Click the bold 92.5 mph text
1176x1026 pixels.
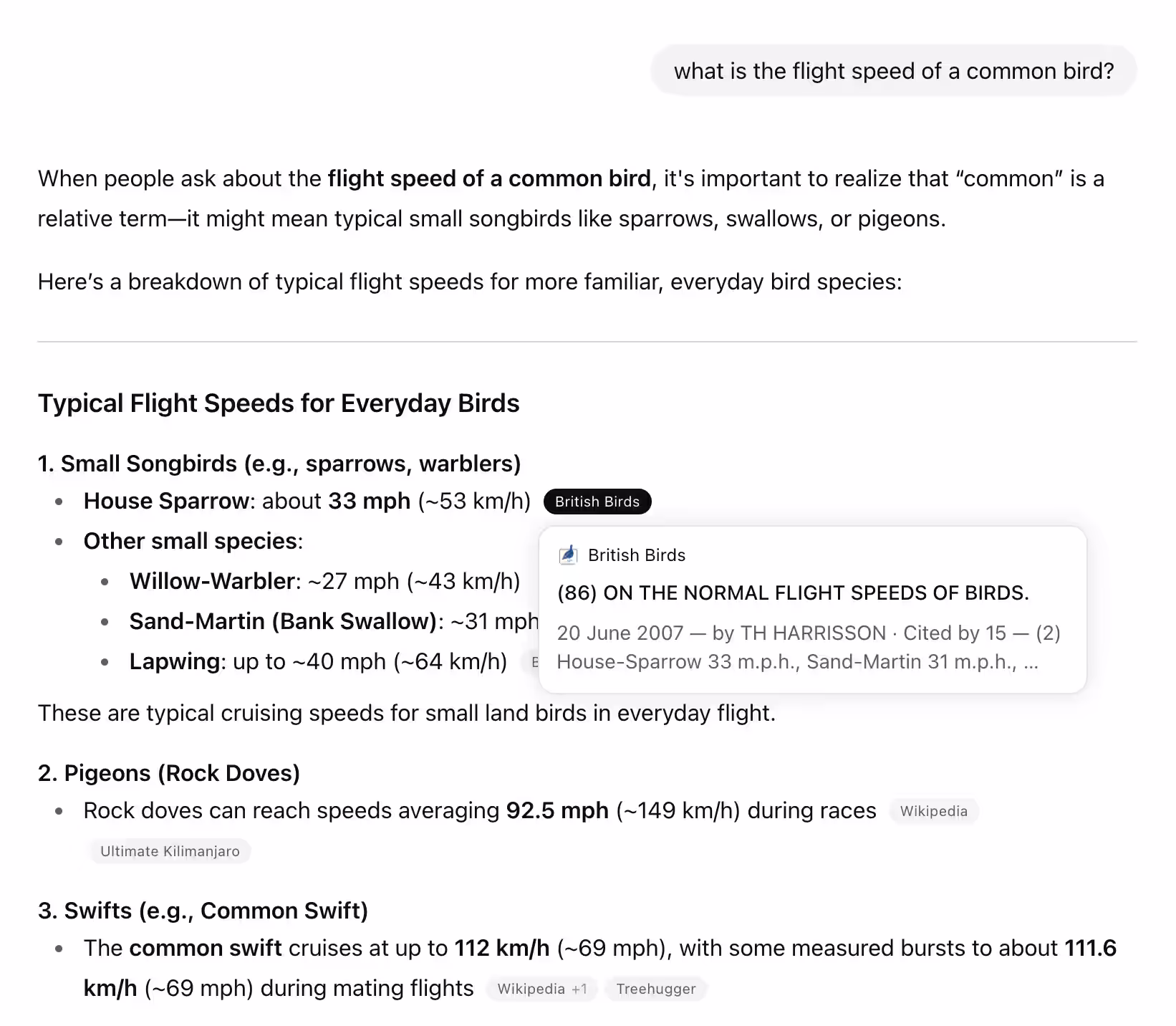pos(557,810)
